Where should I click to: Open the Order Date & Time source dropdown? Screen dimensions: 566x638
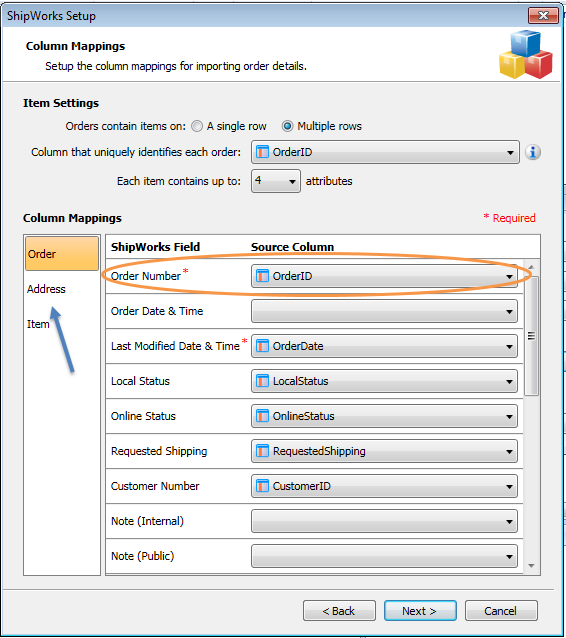(x=384, y=311)
